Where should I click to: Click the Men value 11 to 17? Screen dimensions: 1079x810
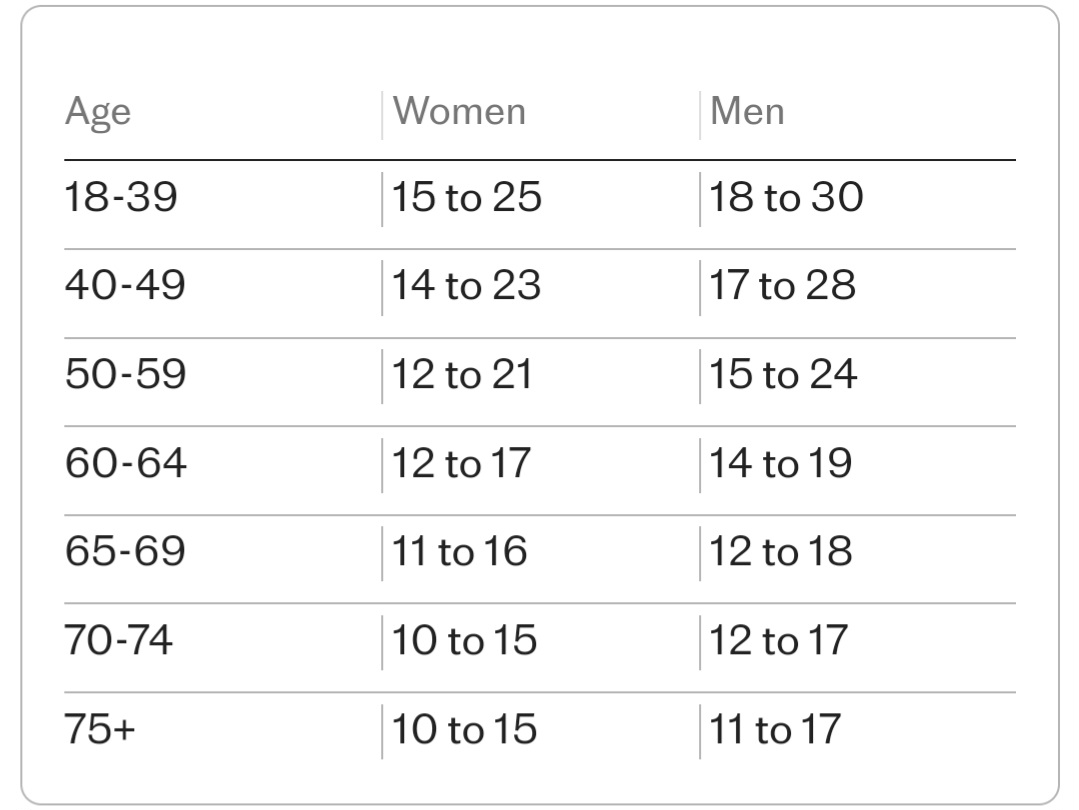[774, 729]
